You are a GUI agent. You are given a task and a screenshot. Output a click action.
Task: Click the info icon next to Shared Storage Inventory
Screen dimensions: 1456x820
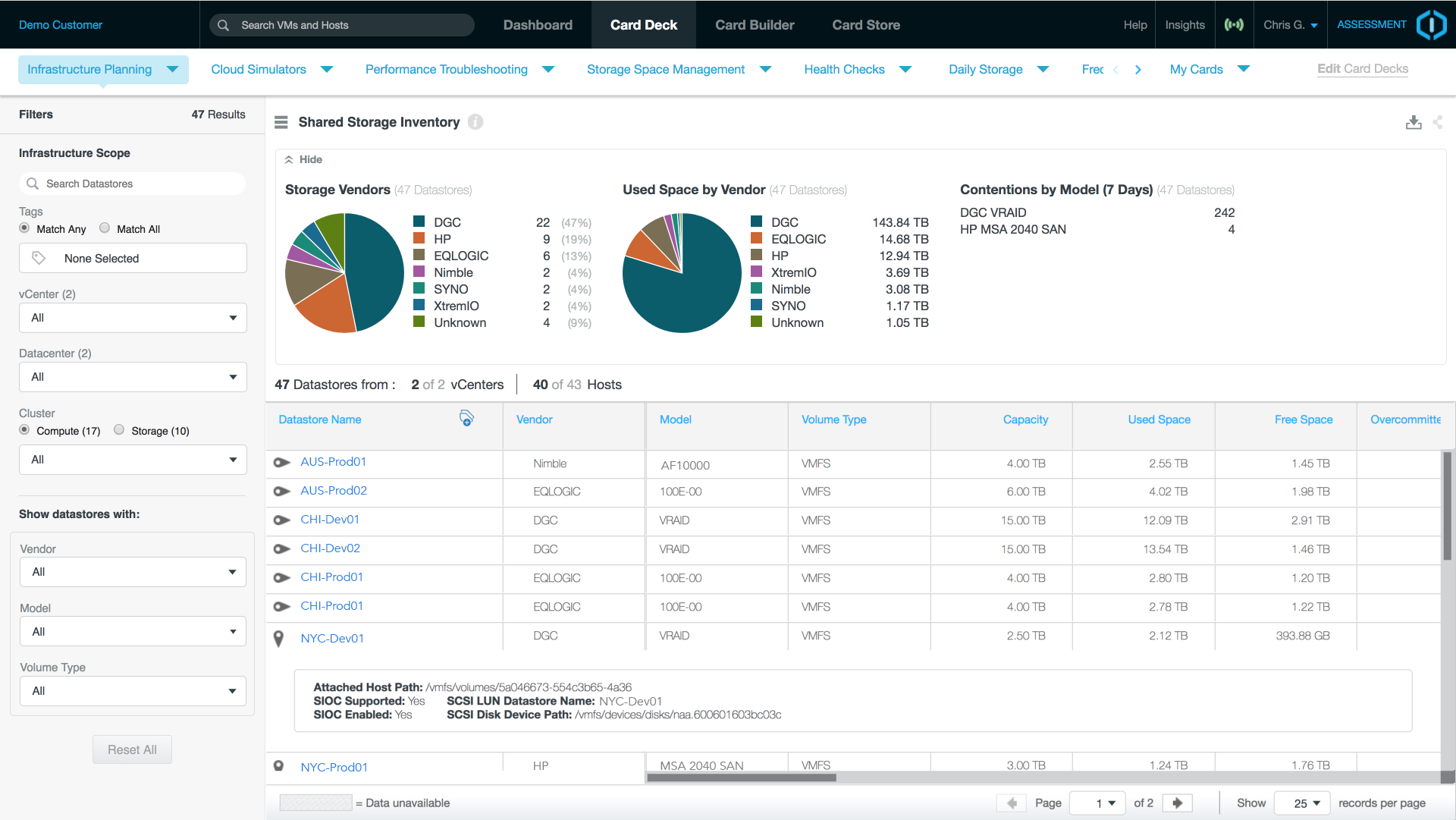475,122
